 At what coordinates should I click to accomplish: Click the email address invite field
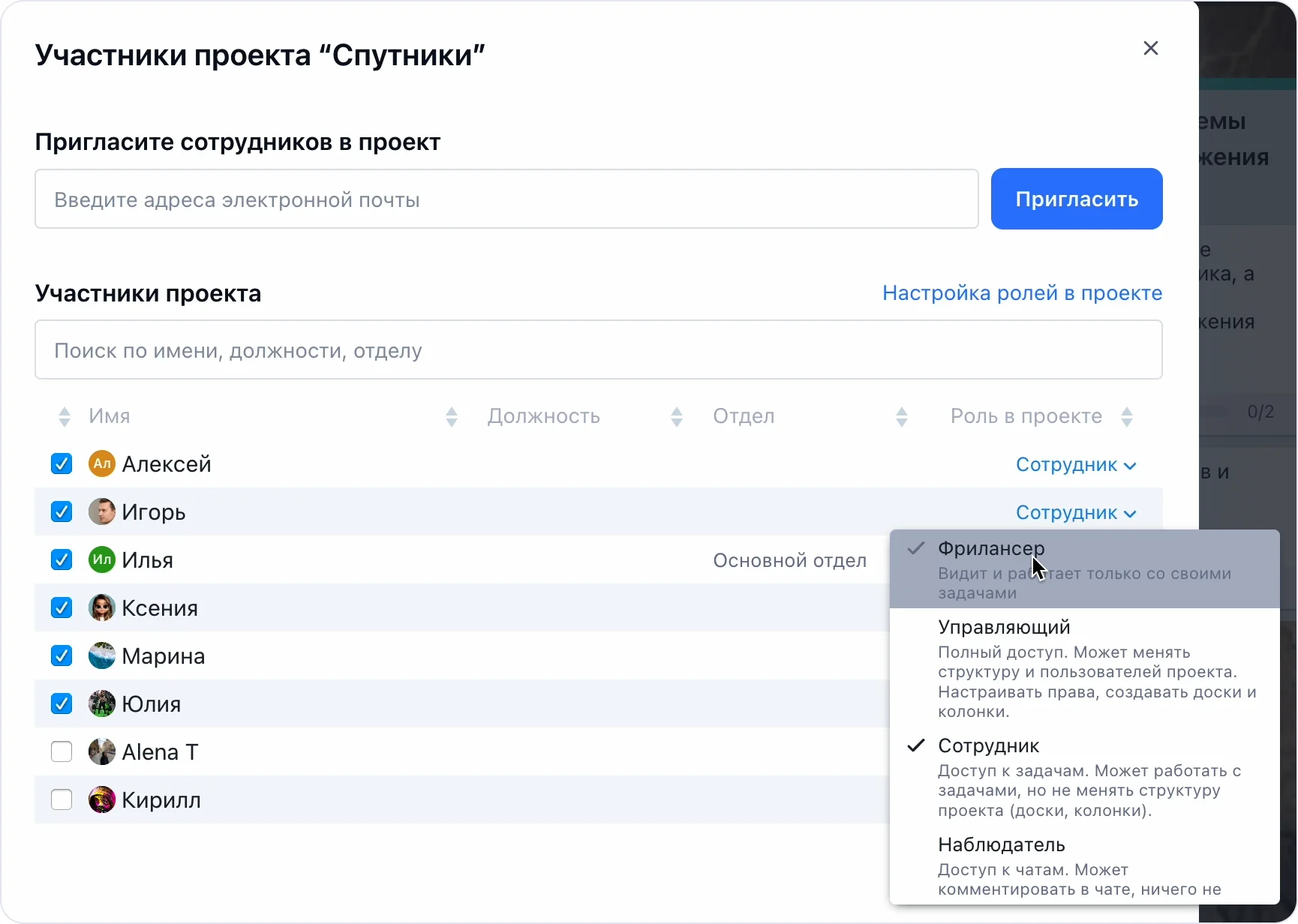tap(506, 199)
